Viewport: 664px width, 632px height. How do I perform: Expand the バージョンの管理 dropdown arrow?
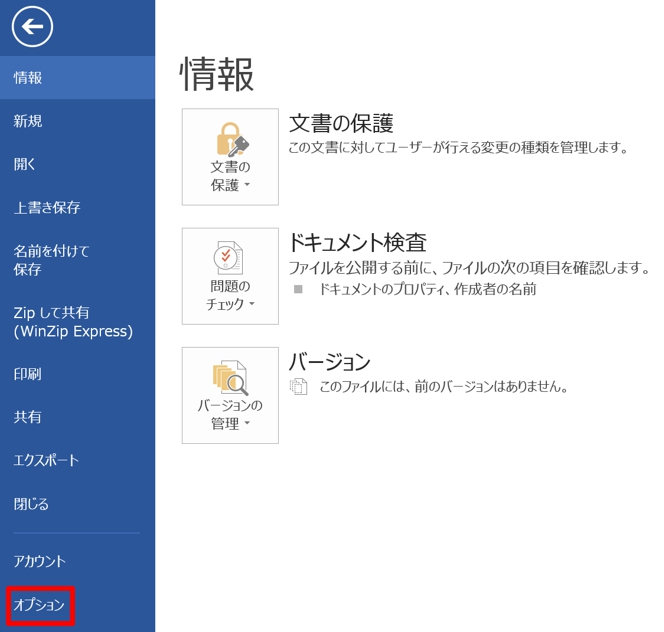tap(247, 423)
